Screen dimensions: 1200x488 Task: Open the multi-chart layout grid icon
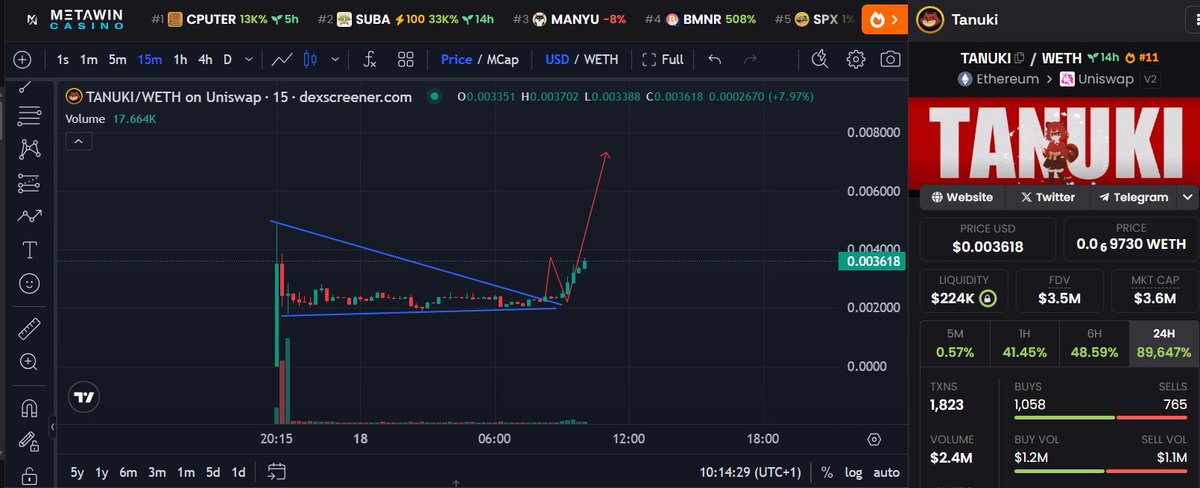click(405, 59)
